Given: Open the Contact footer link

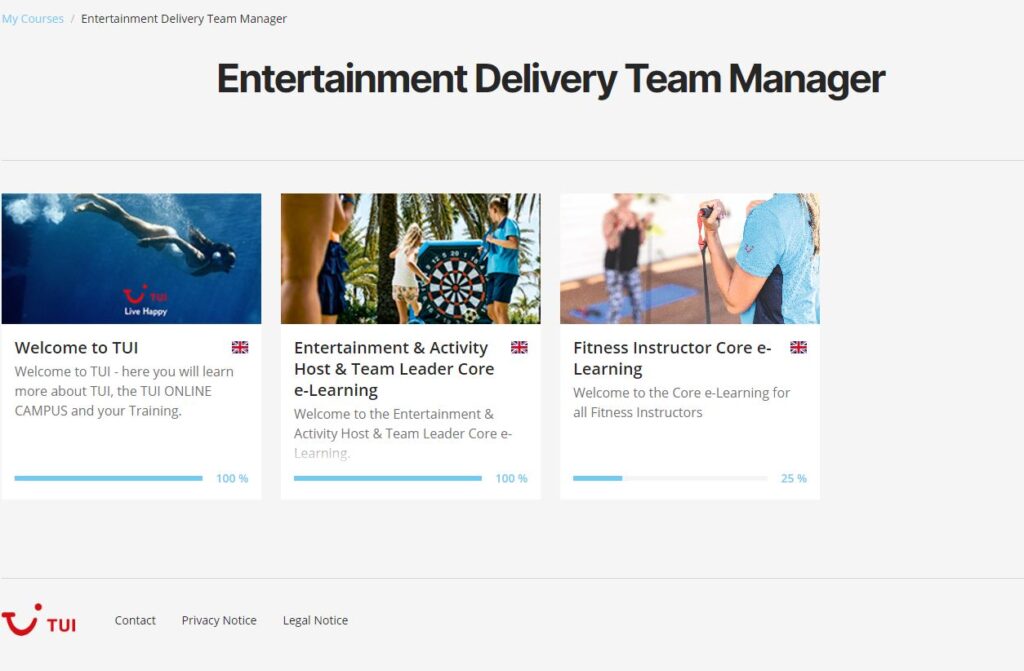Looking at the screenshot, I should point(135,620).
